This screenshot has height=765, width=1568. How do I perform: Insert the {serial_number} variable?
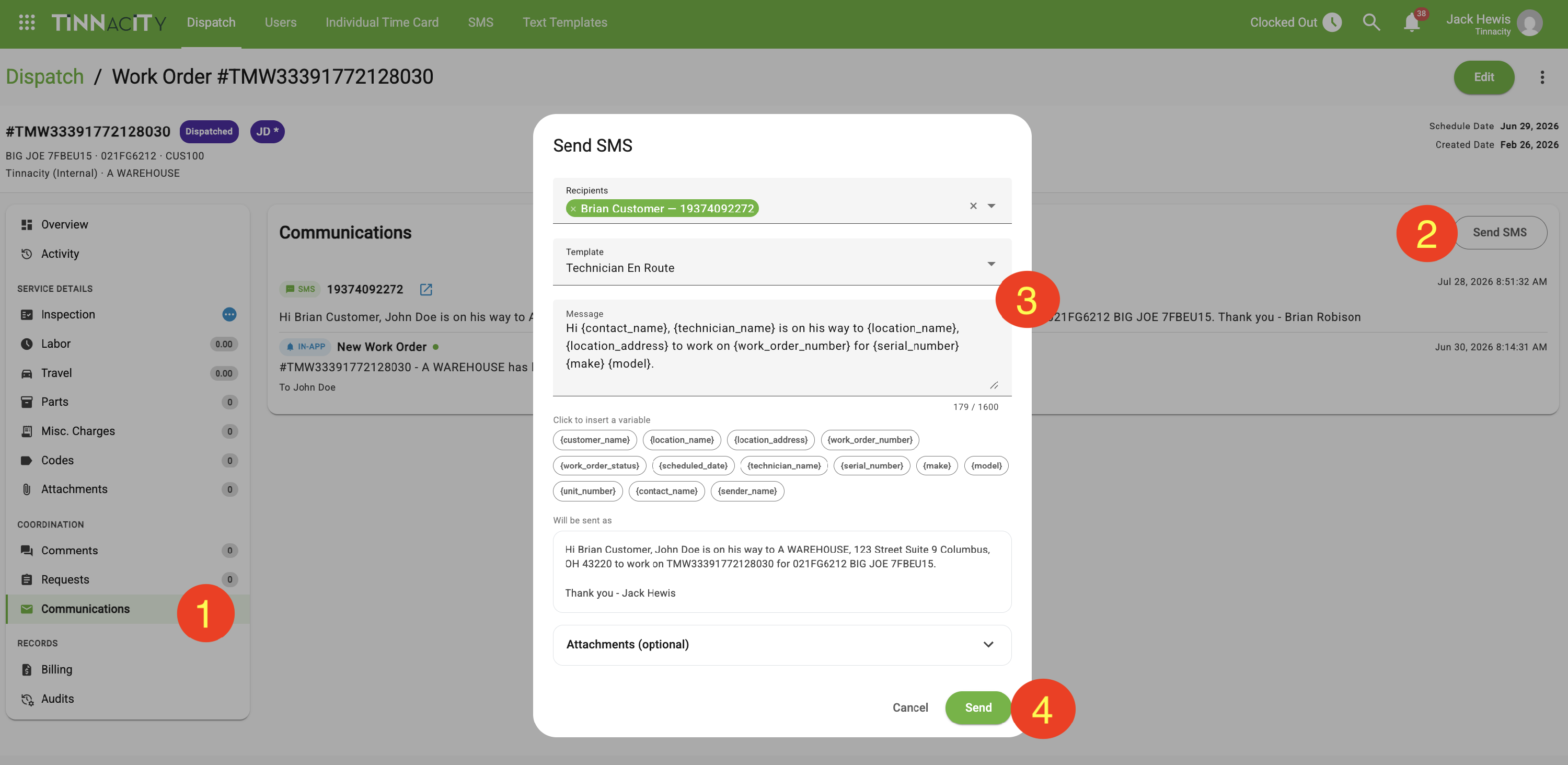point(872,466)
